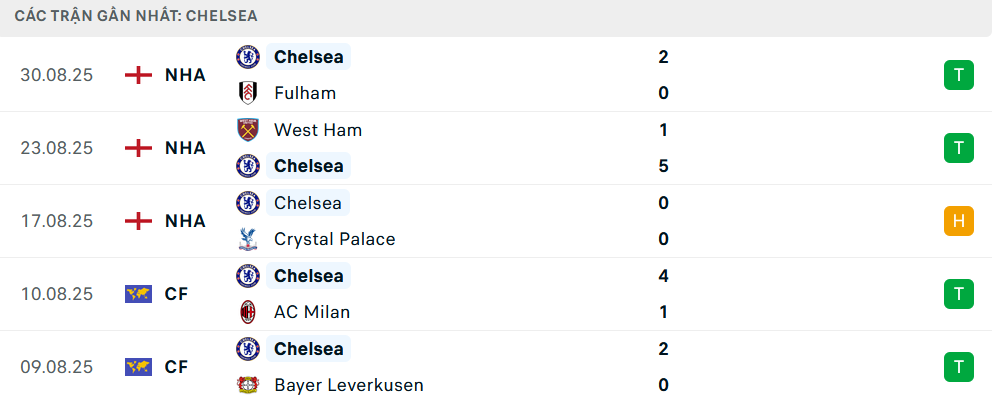Click England flag on the 17.08.25 row
This screenshot has height=403, width=997.
click(138, 221)
